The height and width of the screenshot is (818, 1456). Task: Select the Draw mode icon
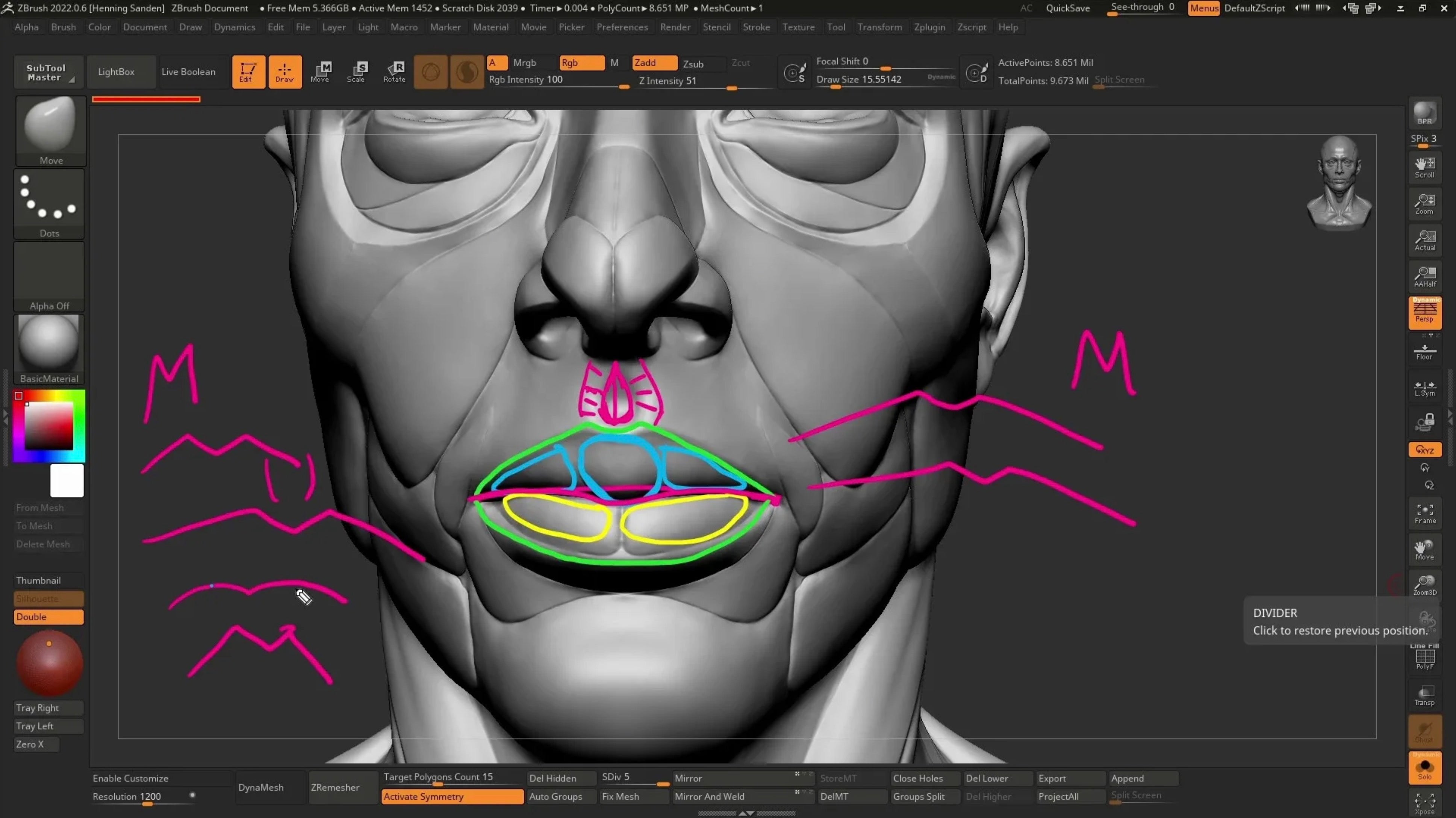tap(285, 71)
